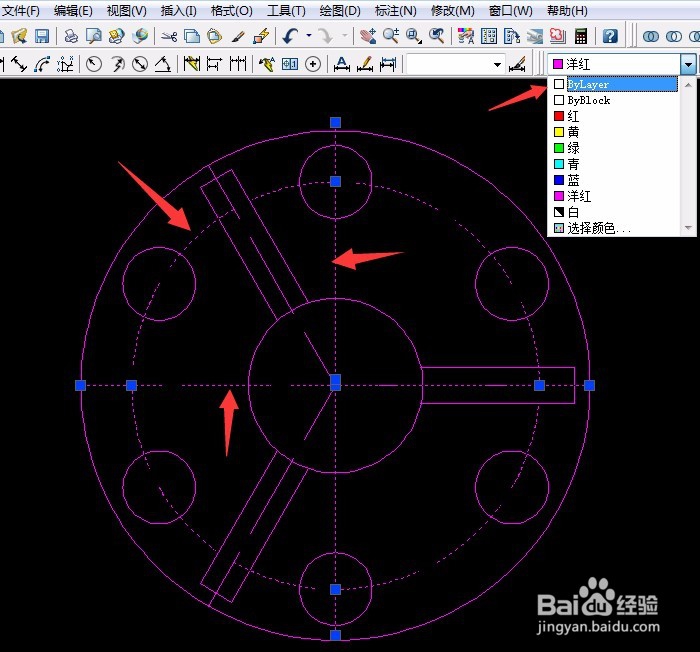700x652 pixels.
Task: Select the Angular dimension tool
Action: (163, 65)
